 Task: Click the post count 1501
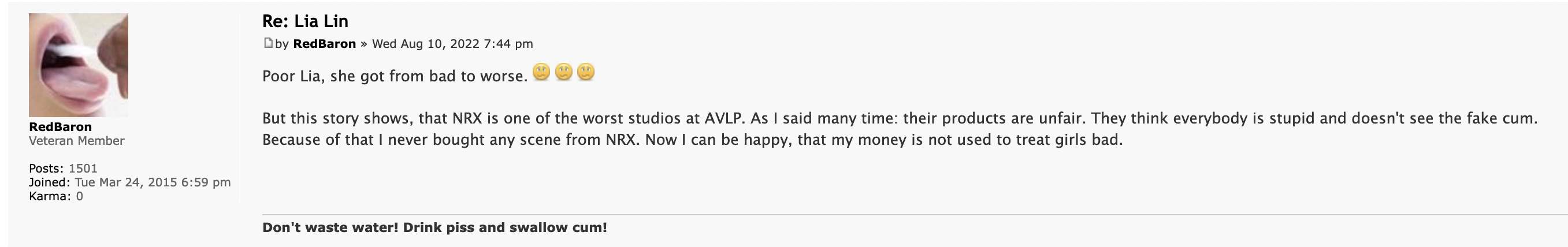[x=83, y=168]
